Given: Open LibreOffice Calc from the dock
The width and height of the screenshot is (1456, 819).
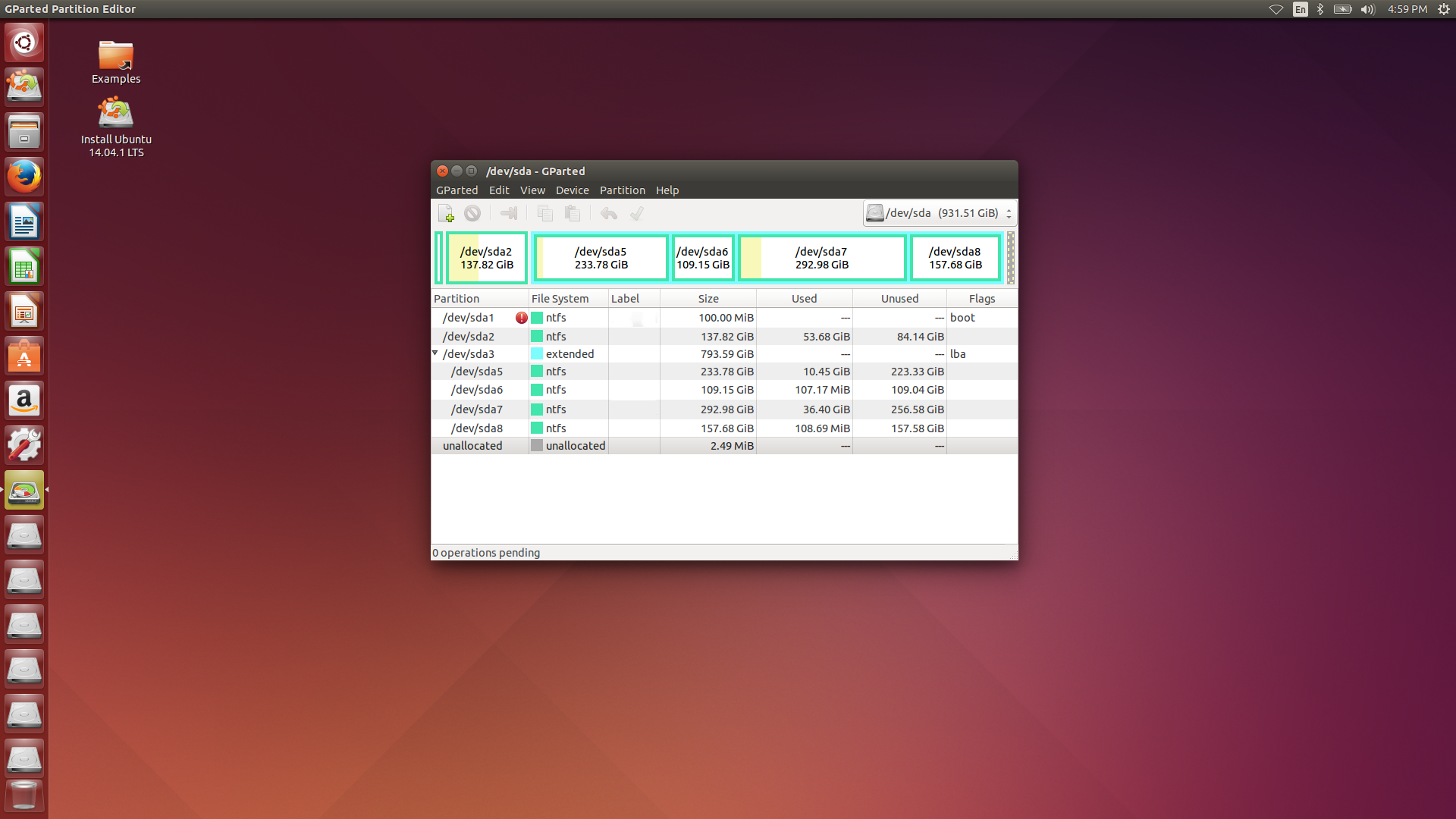Looking at the screenshot, I should point(24,266).
